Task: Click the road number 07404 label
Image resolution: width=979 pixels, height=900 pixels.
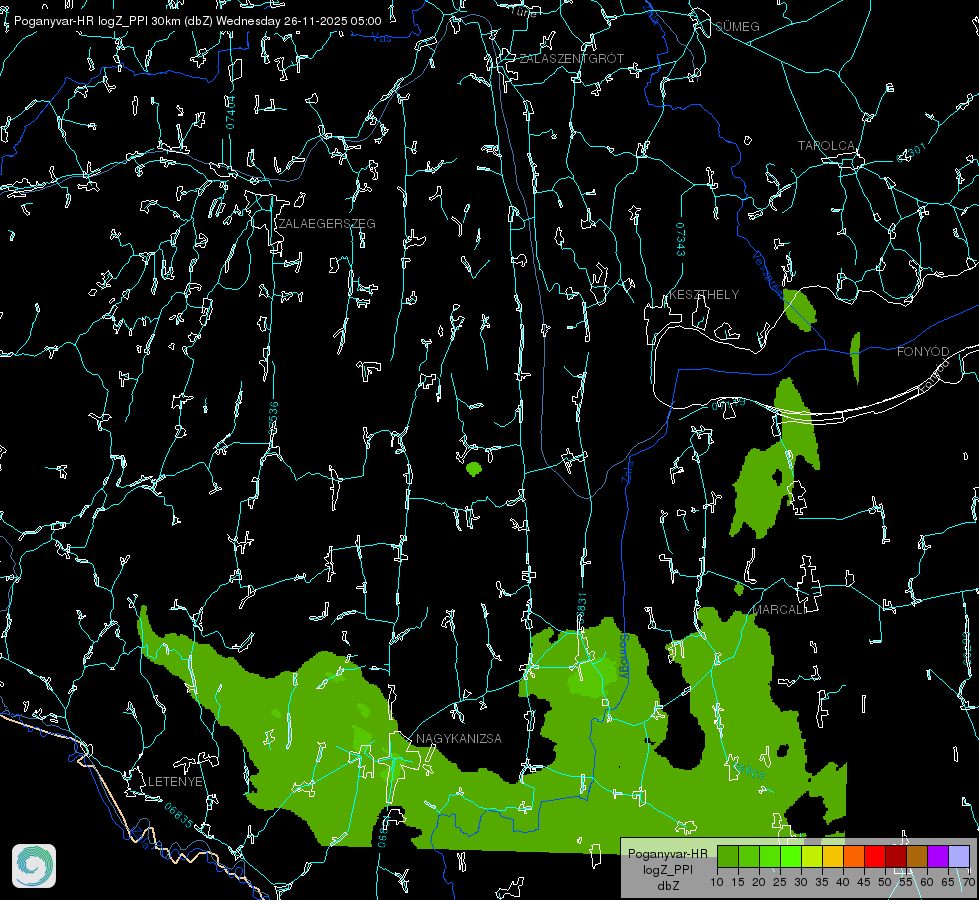Action: coord(230,113)
